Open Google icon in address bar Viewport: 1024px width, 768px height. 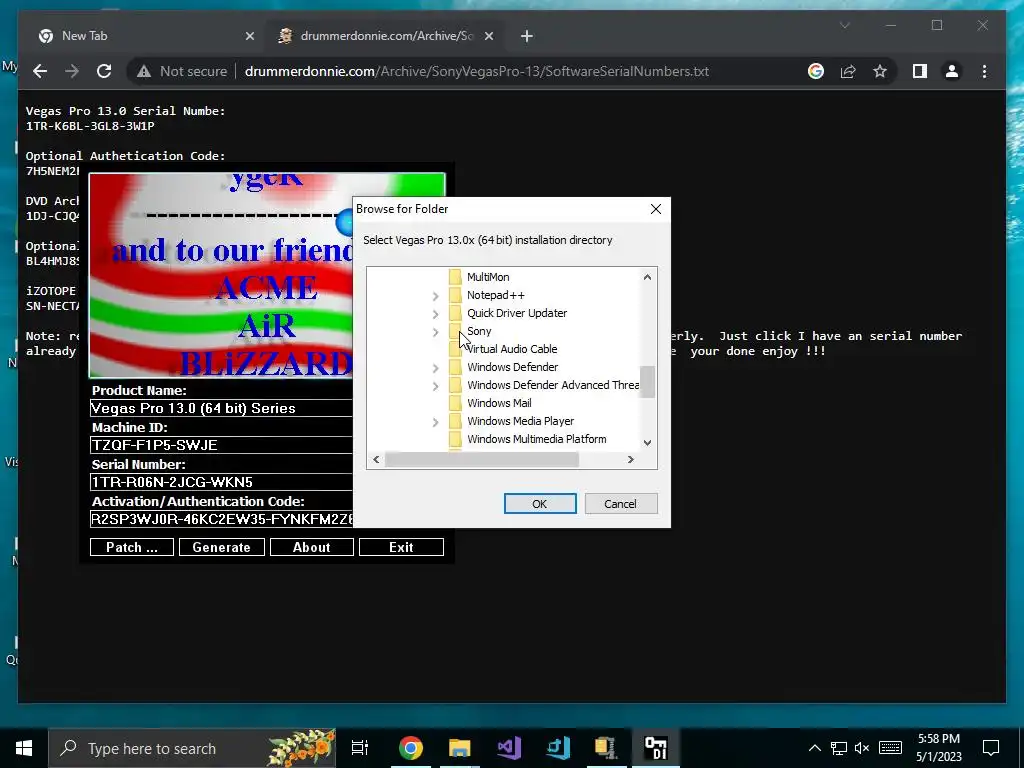816,71
